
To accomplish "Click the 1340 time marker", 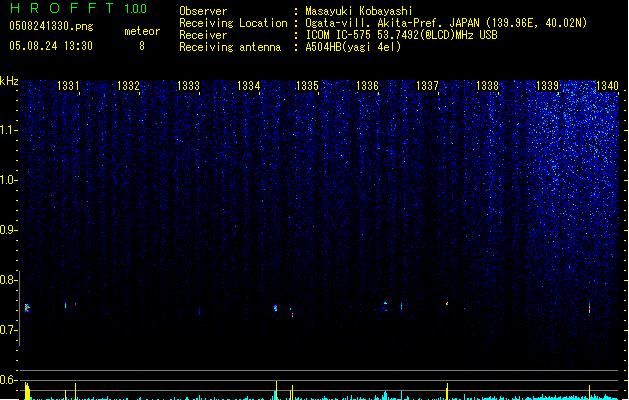I will click(x=607, y=86).
